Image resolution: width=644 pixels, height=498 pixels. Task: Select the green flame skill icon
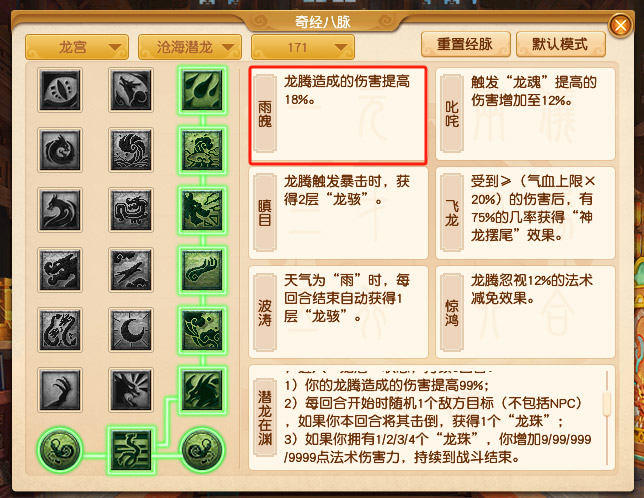coord(202,90)
